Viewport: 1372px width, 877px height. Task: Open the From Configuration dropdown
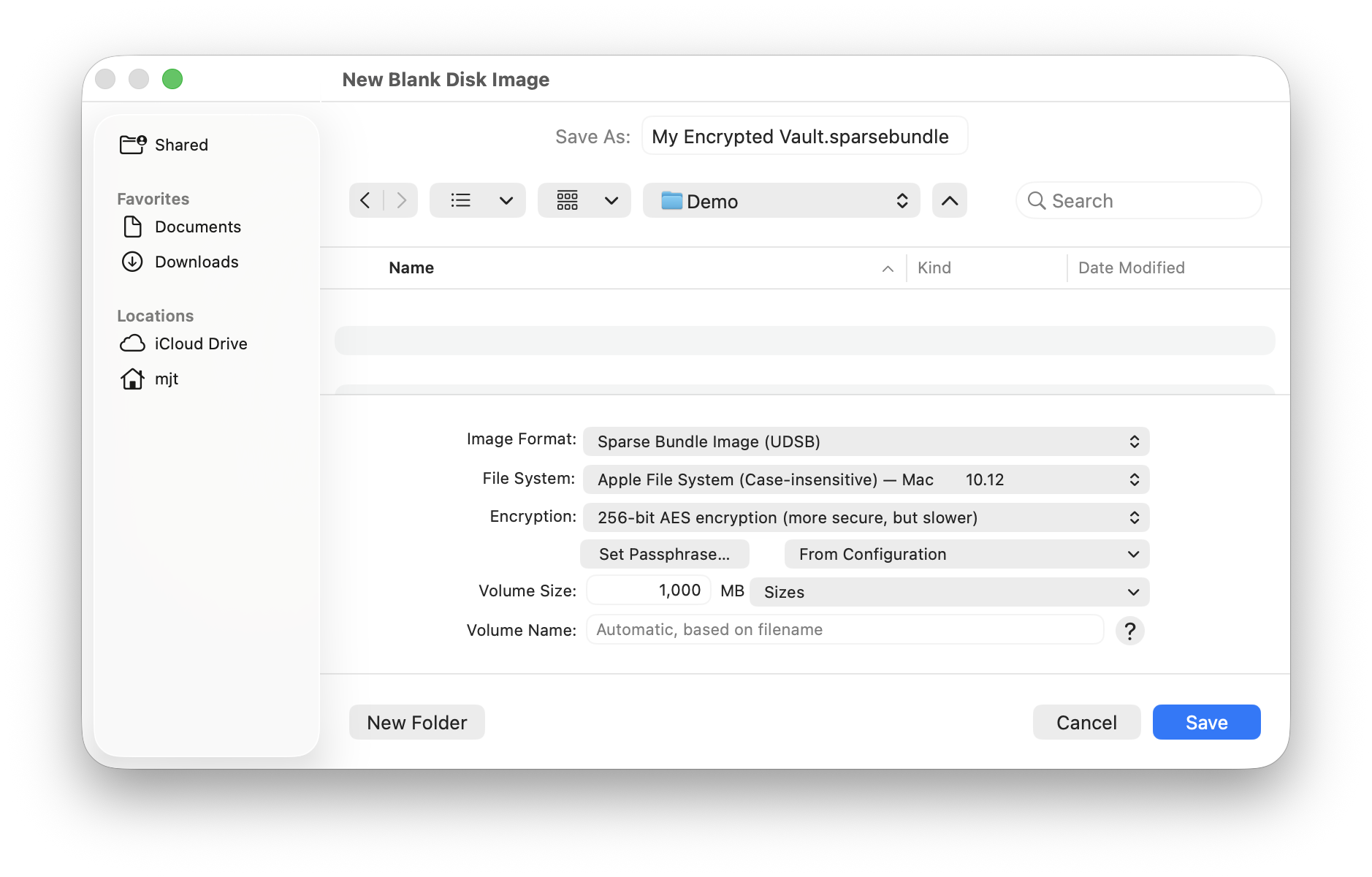pos(966,554)
